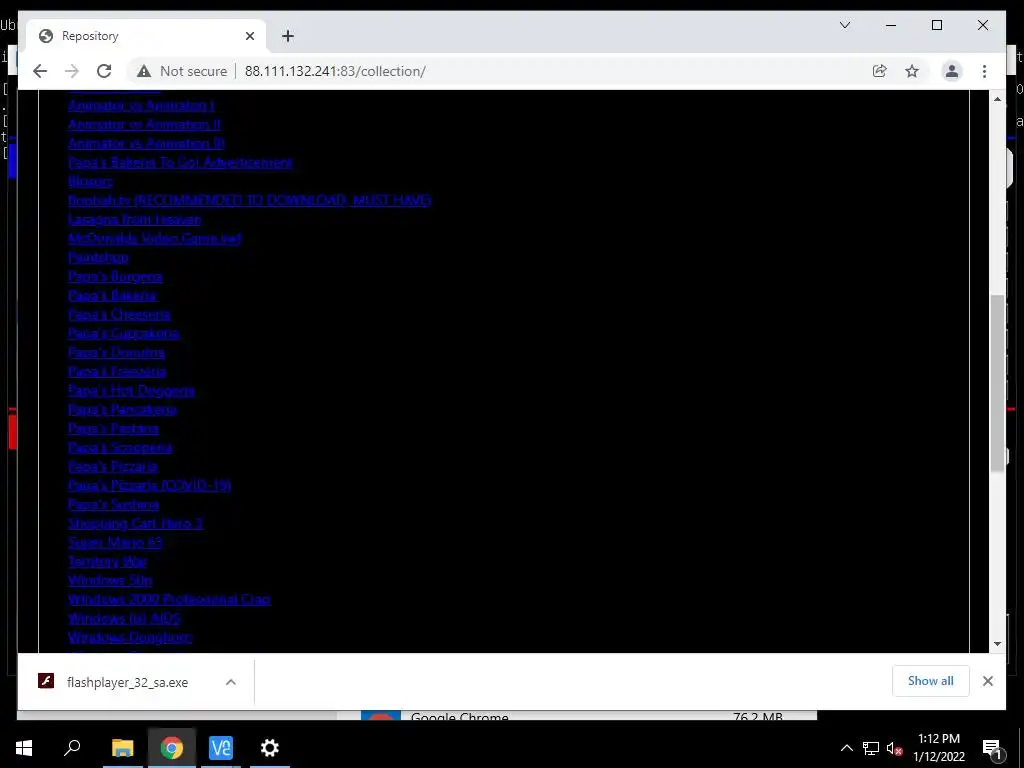
Task: Open Papa's Donuteria link
Action: (116, 352)
